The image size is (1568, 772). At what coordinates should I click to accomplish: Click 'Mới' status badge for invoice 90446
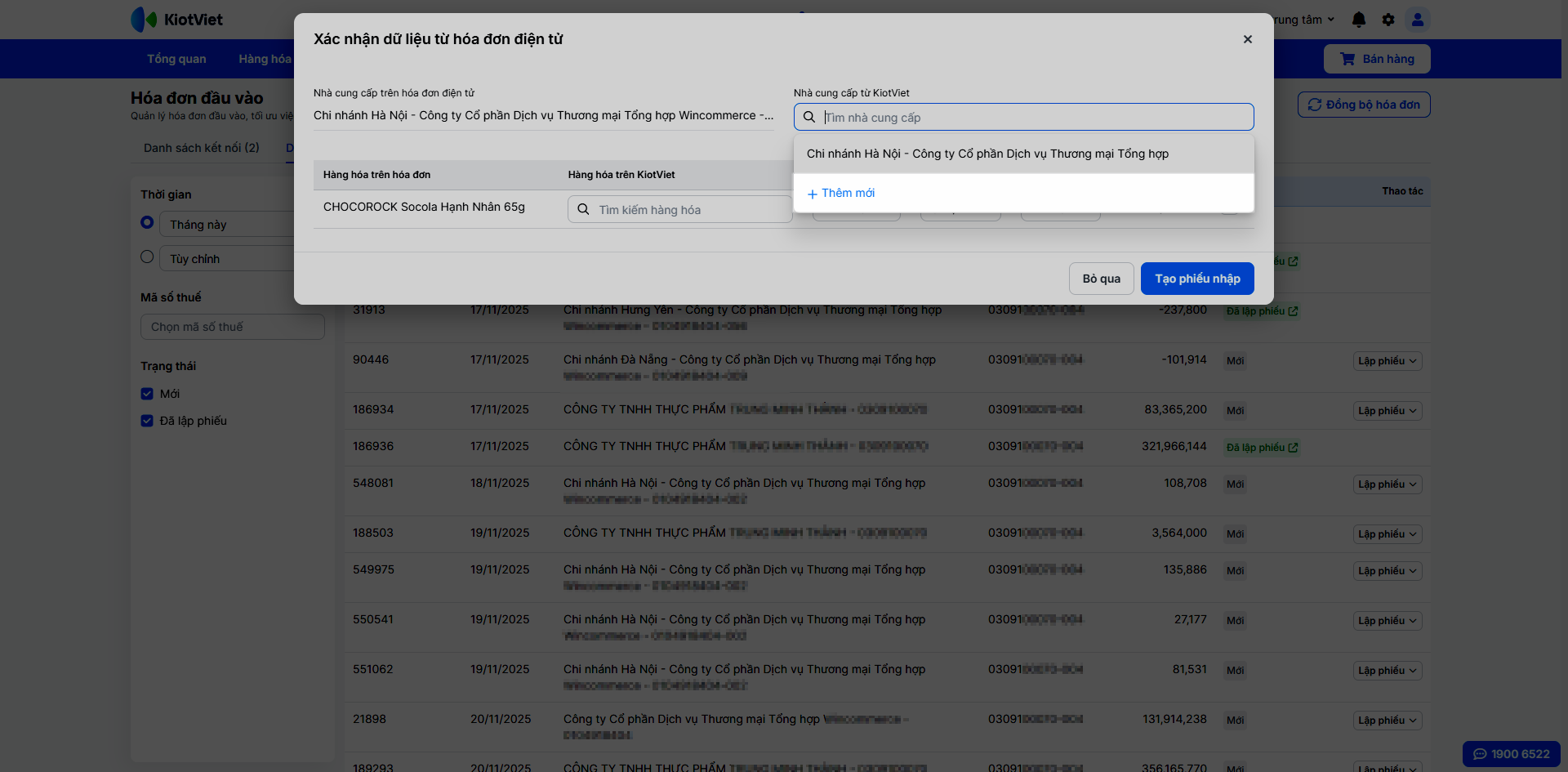pyautogui.click(x=1236, y=361)
